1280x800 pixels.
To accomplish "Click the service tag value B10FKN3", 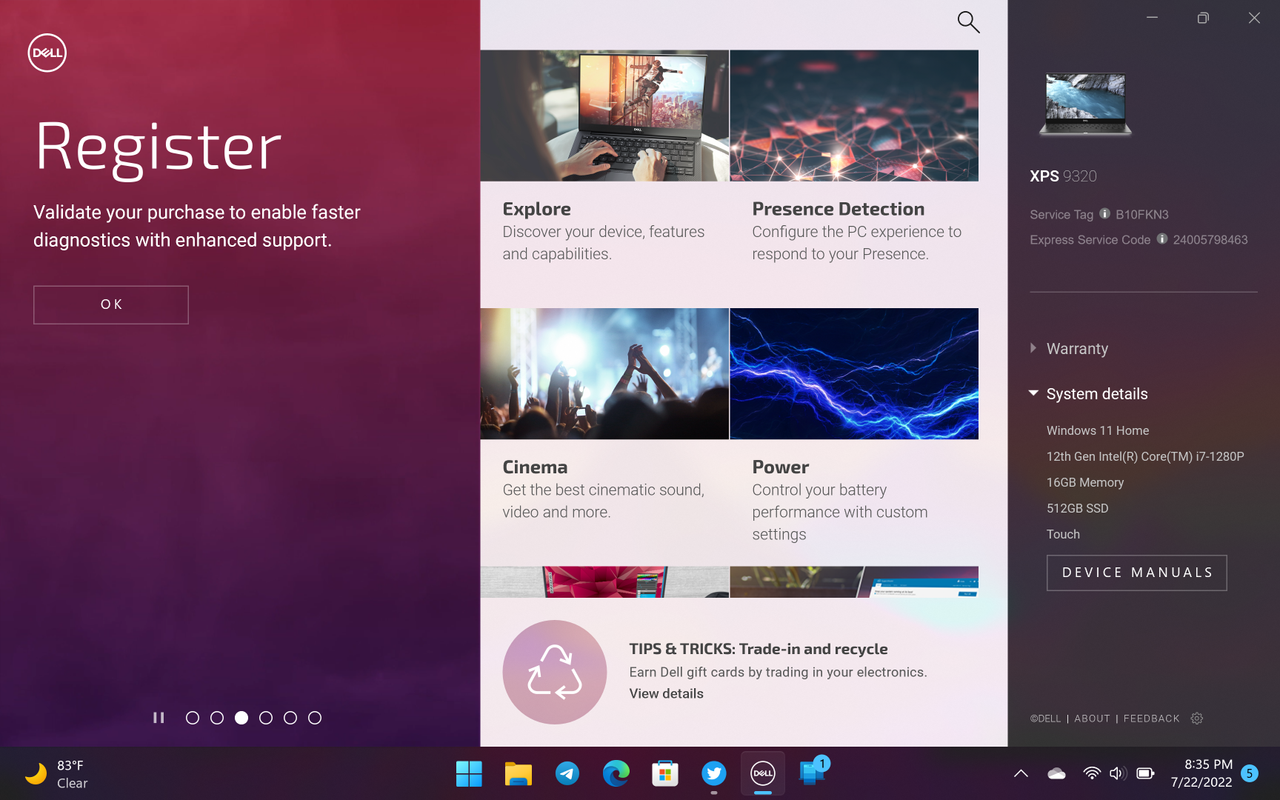I will click(x=1142, y=214).
